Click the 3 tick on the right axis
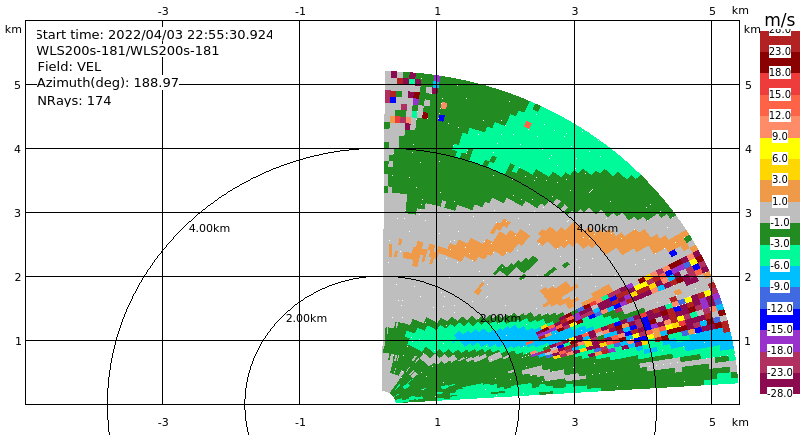 point(748,213)
